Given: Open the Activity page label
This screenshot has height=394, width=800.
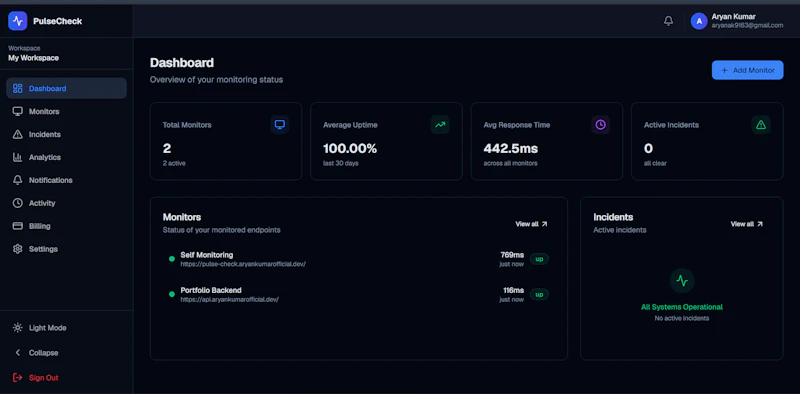Looking at the screenshot, I should click(x=42, y=203).
